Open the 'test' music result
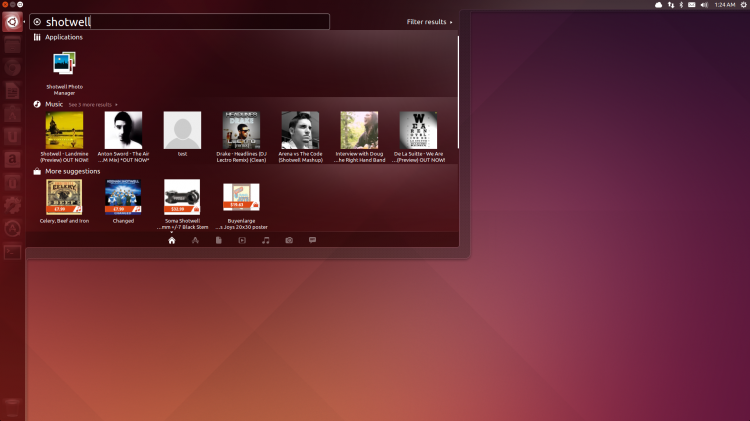 pyautogui.click(x=182, y=134)
